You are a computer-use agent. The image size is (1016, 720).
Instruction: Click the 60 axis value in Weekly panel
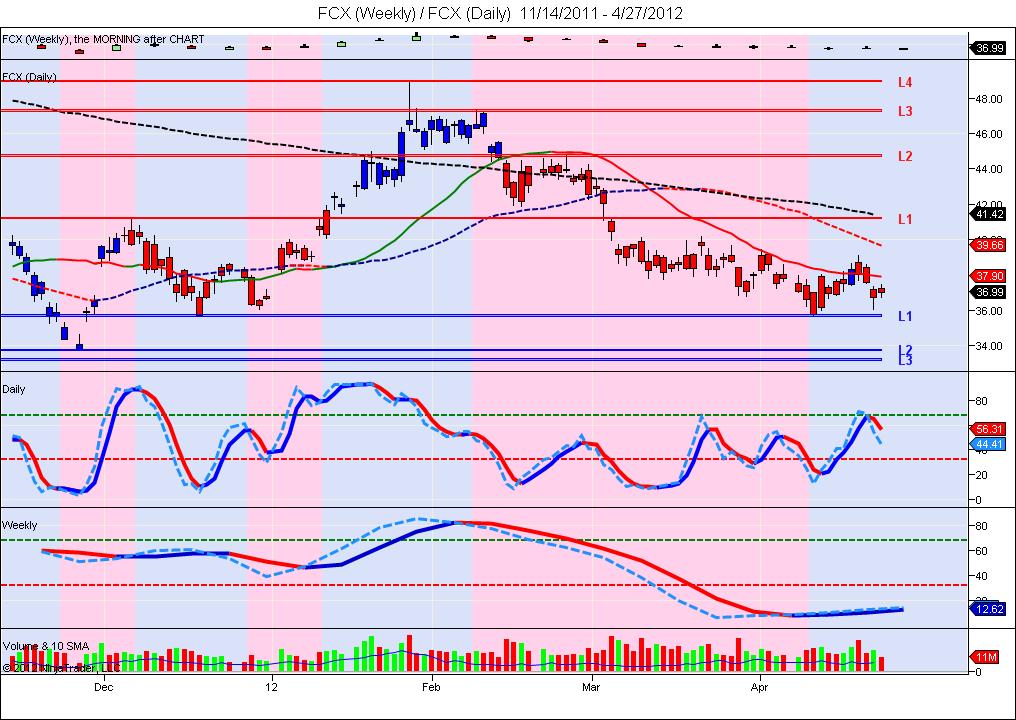[x=981, y=551]
